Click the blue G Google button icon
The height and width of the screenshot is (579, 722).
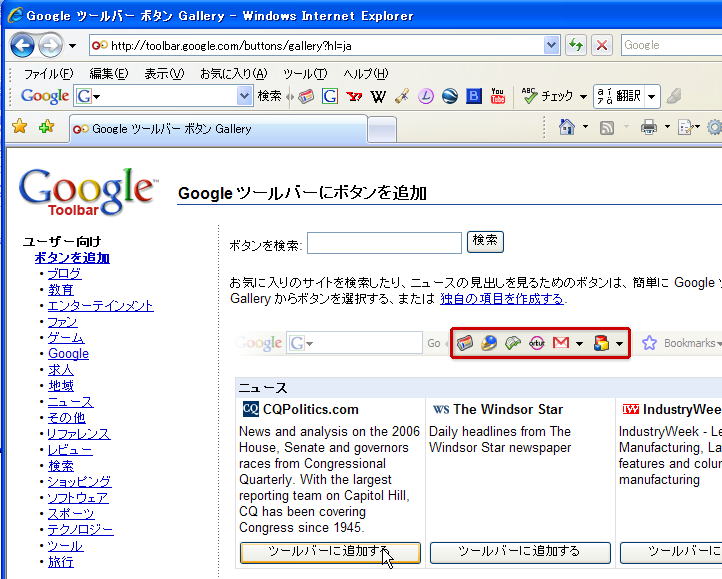point(330,96)
